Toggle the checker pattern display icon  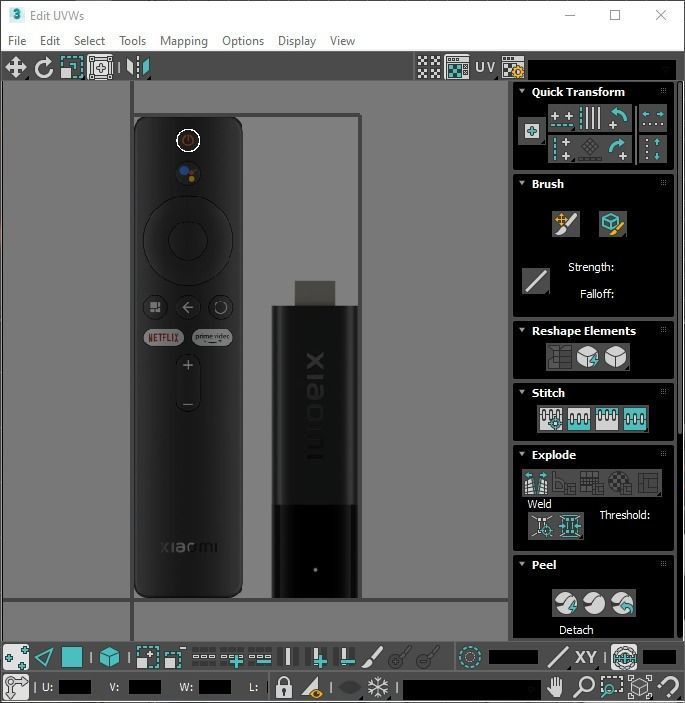(429, 67)
